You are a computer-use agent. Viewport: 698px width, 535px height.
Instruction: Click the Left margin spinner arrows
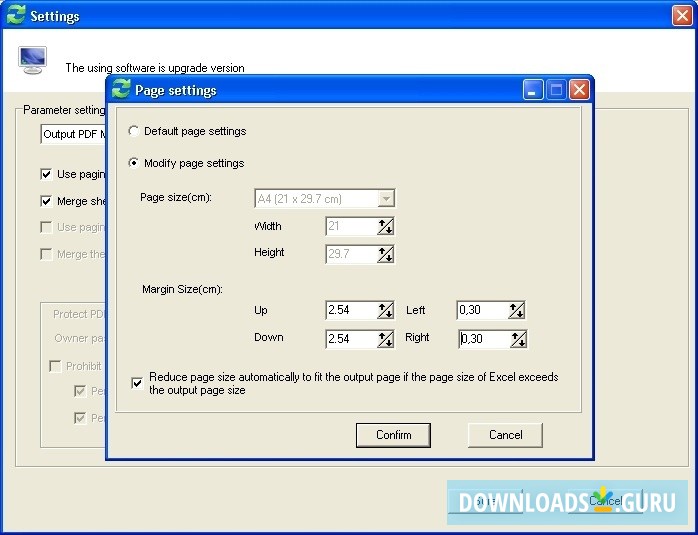(517, 310)
